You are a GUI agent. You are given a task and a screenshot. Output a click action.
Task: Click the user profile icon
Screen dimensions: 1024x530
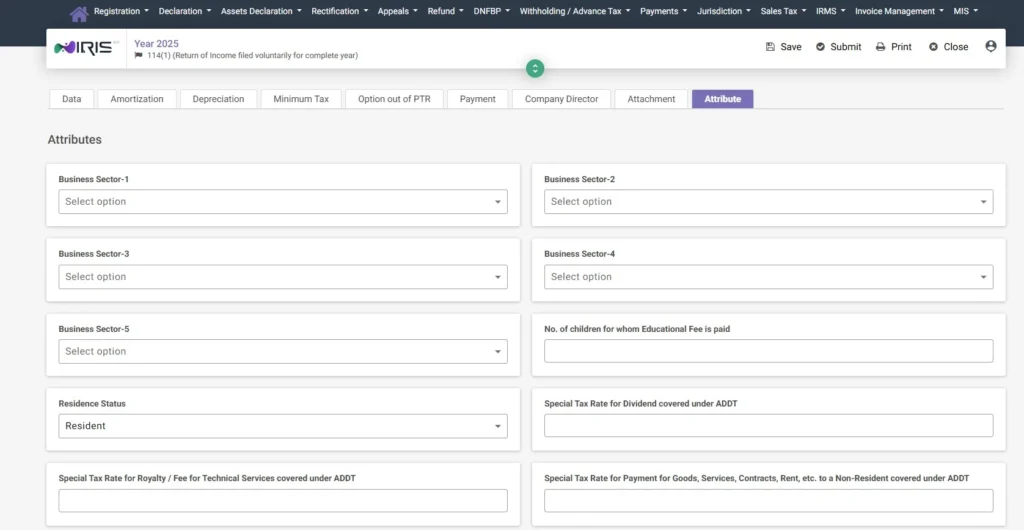(x=991, y=46)
